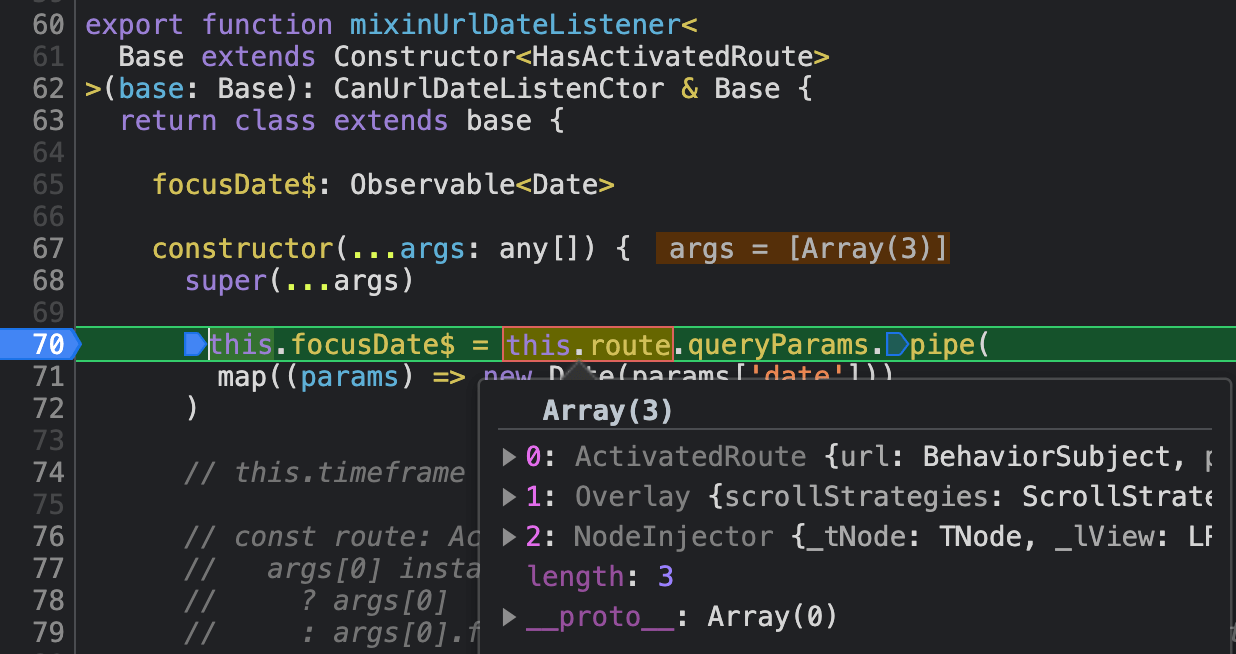The width and height of the screenshot is (1236, 654).
Task: Expand array item 0 ActivatedRoute
Action: tap(509, 456)
